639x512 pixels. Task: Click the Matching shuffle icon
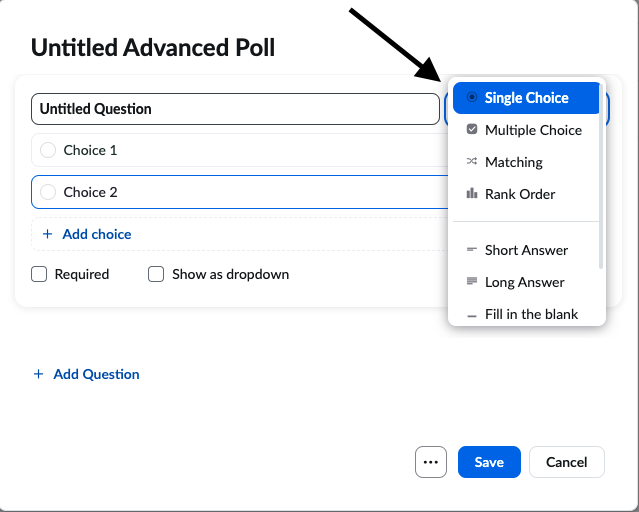tap(472, 162)
